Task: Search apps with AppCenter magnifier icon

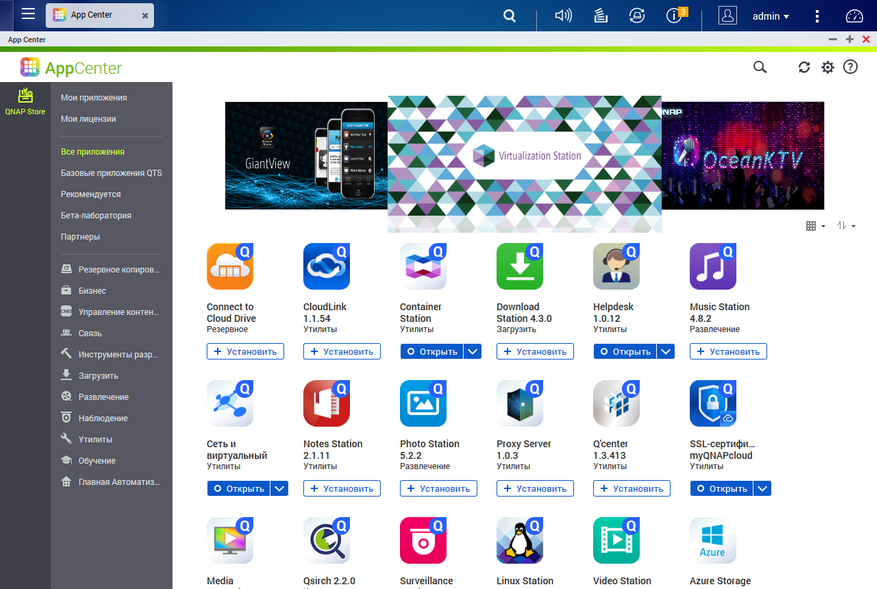Action: point(760,67)
